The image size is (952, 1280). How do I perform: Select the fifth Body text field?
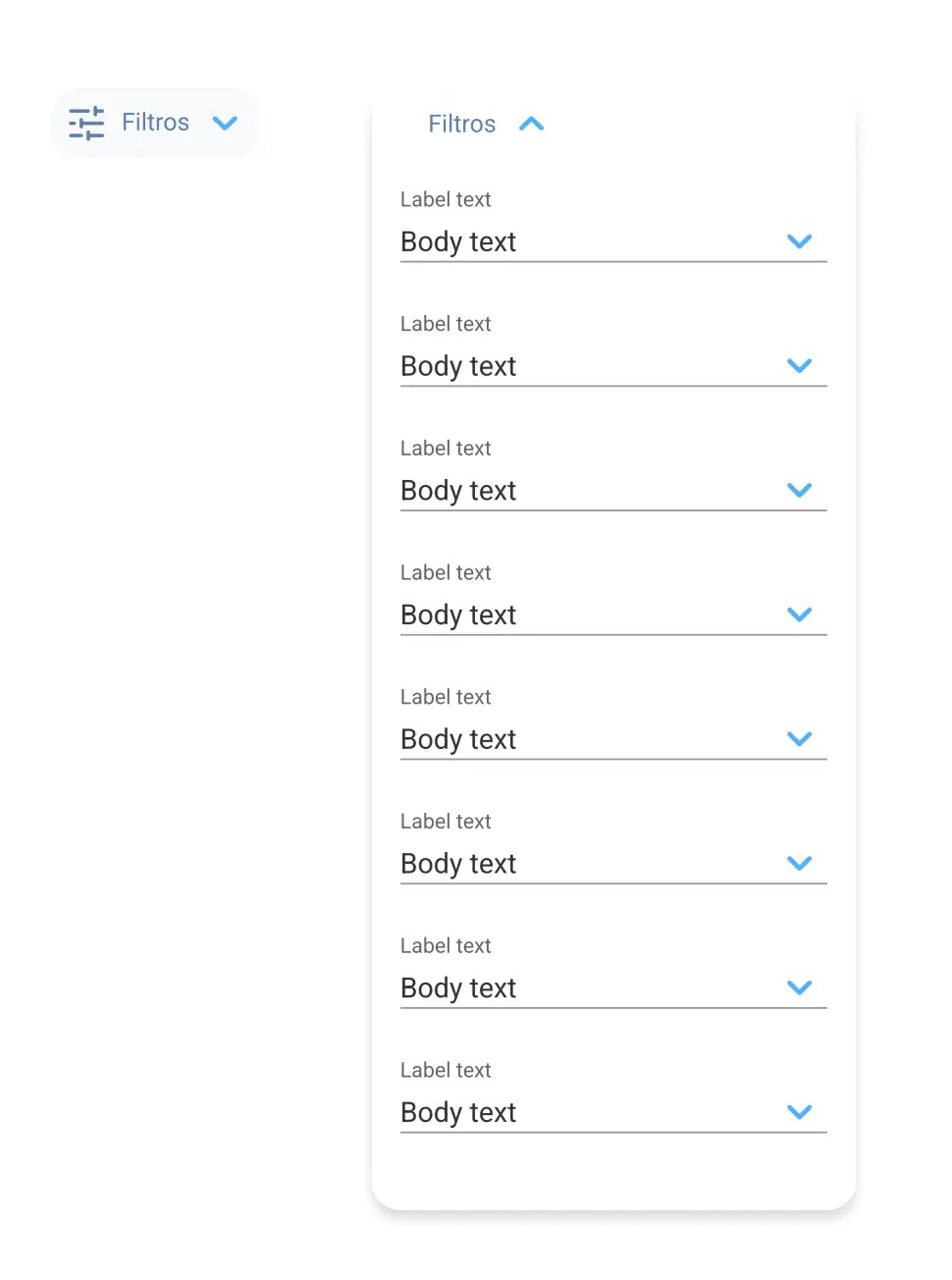point(458,739)
